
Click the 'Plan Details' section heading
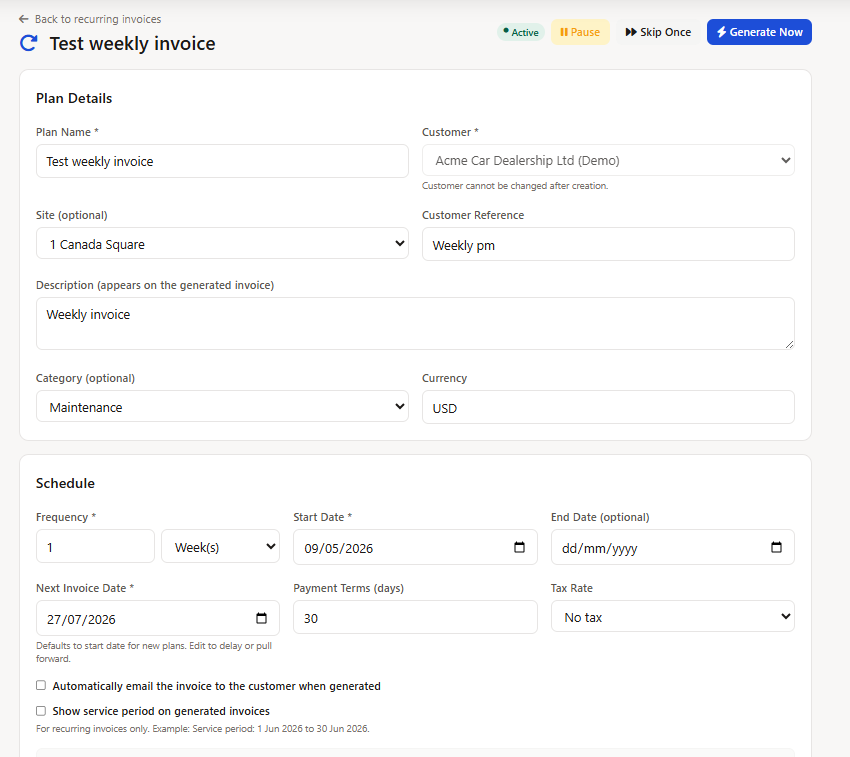(x=74, y=98)
